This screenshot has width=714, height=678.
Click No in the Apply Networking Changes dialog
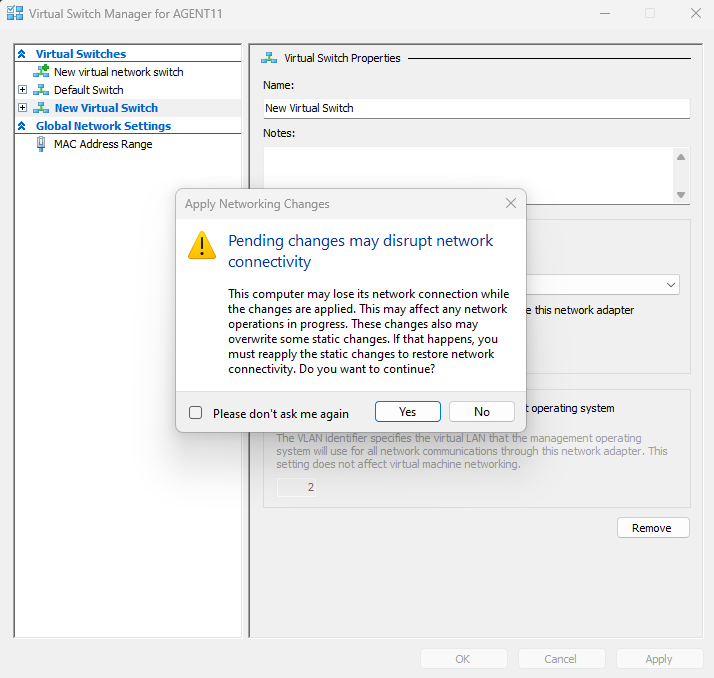click(x=482, y=412)
